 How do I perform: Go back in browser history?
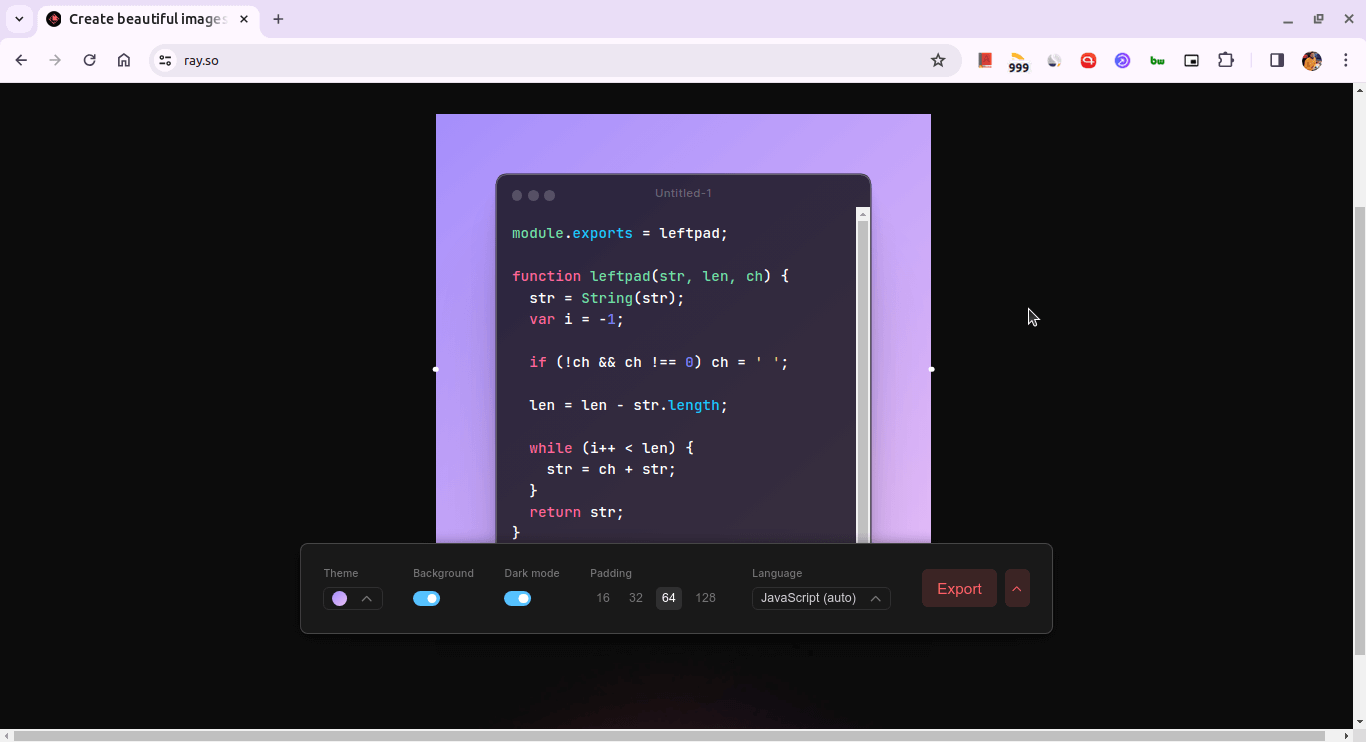point(21,60)
